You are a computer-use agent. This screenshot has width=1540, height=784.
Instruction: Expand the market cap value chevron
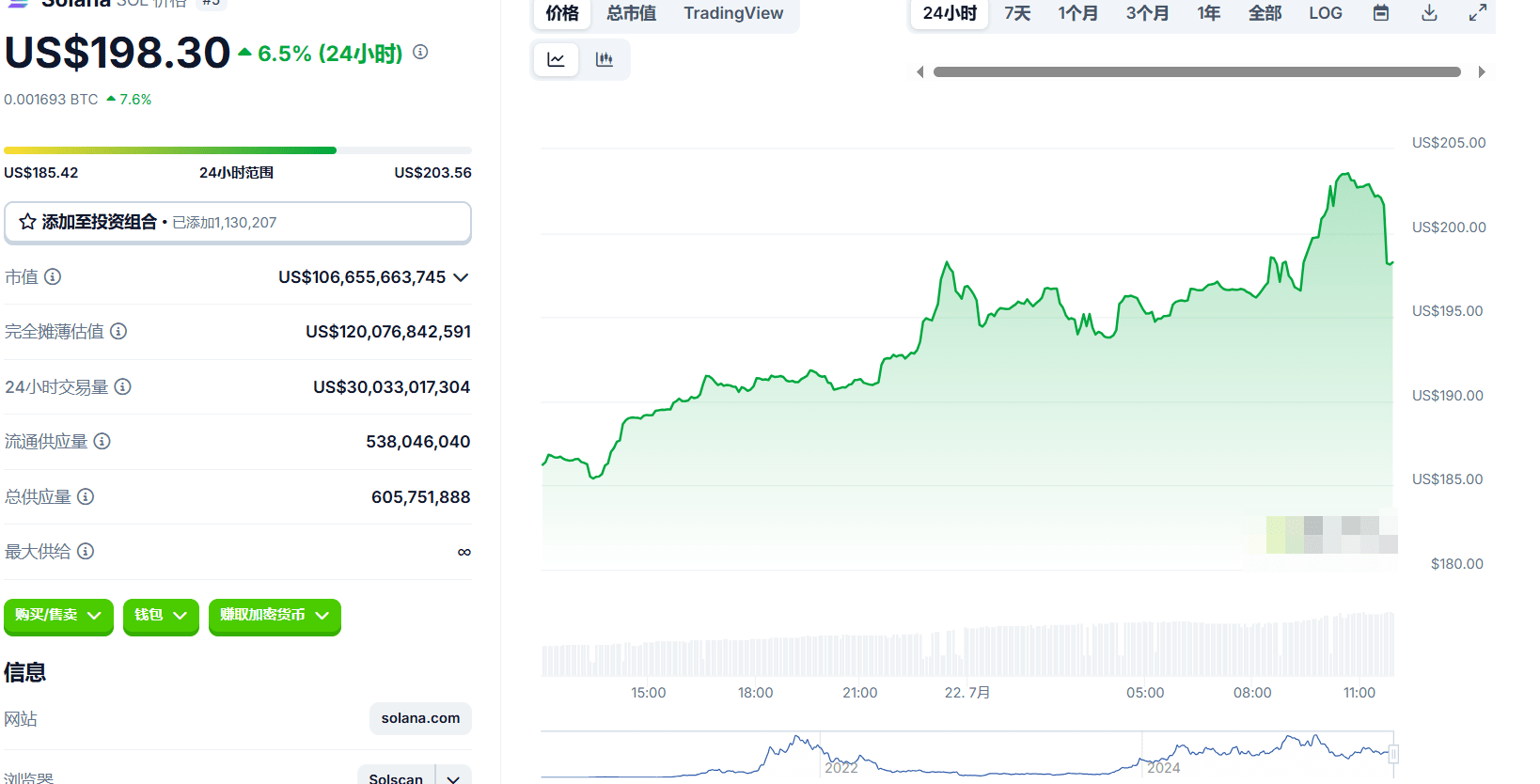tap(461, 277)
